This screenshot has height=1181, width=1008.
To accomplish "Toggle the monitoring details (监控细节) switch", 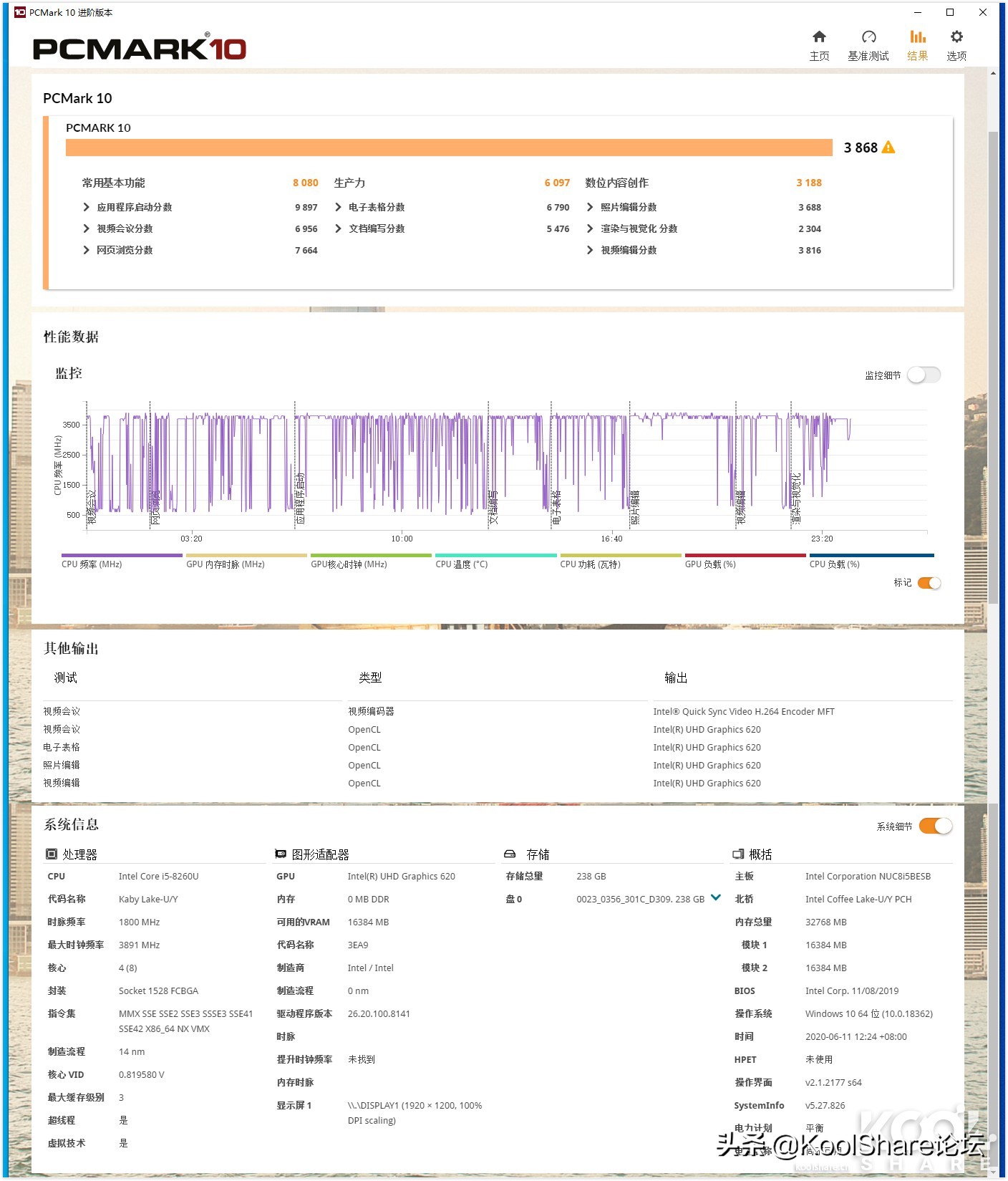I will [x=924, y=375].
